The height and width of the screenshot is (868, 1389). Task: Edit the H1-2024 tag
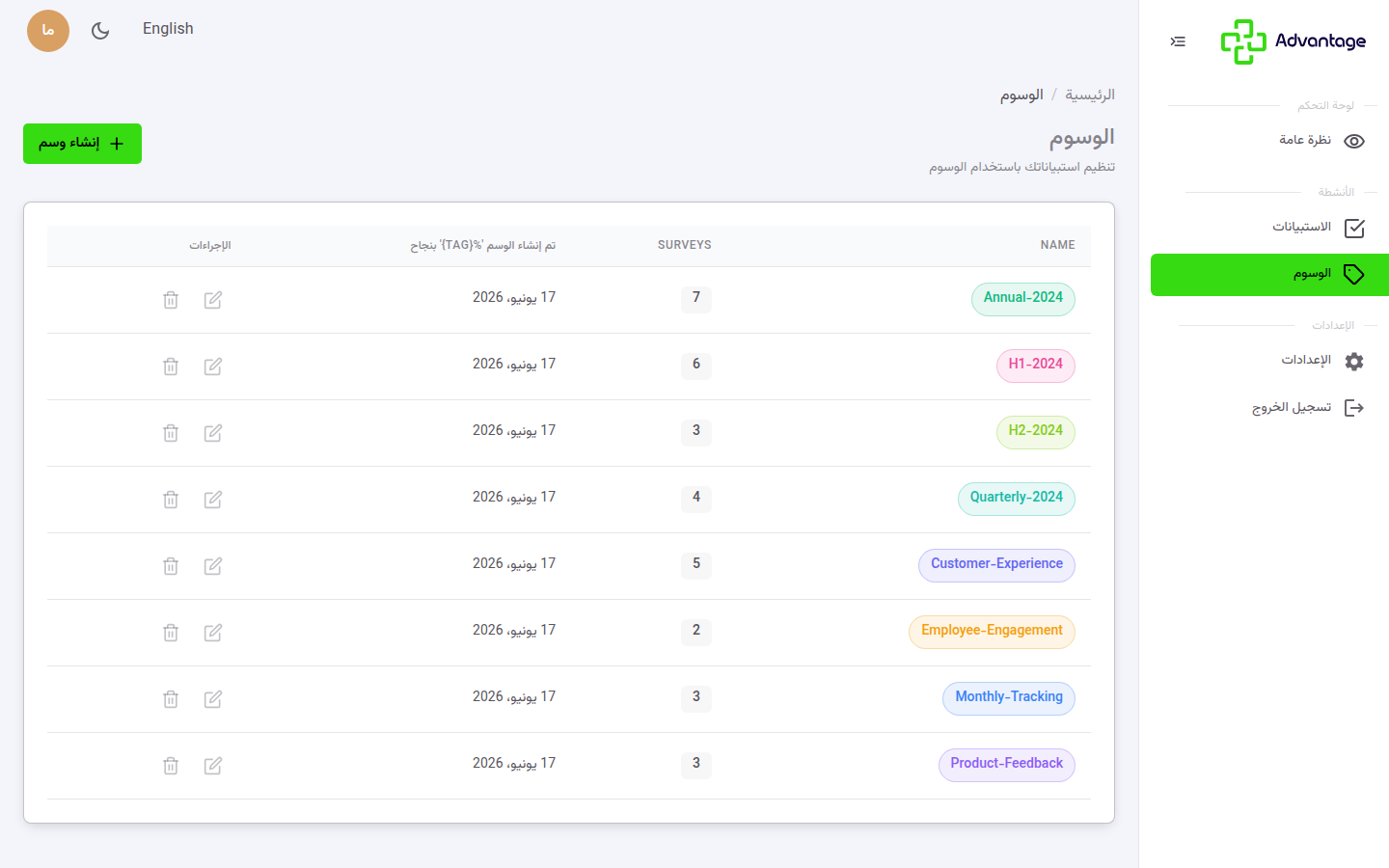click(x=213, y=366)
